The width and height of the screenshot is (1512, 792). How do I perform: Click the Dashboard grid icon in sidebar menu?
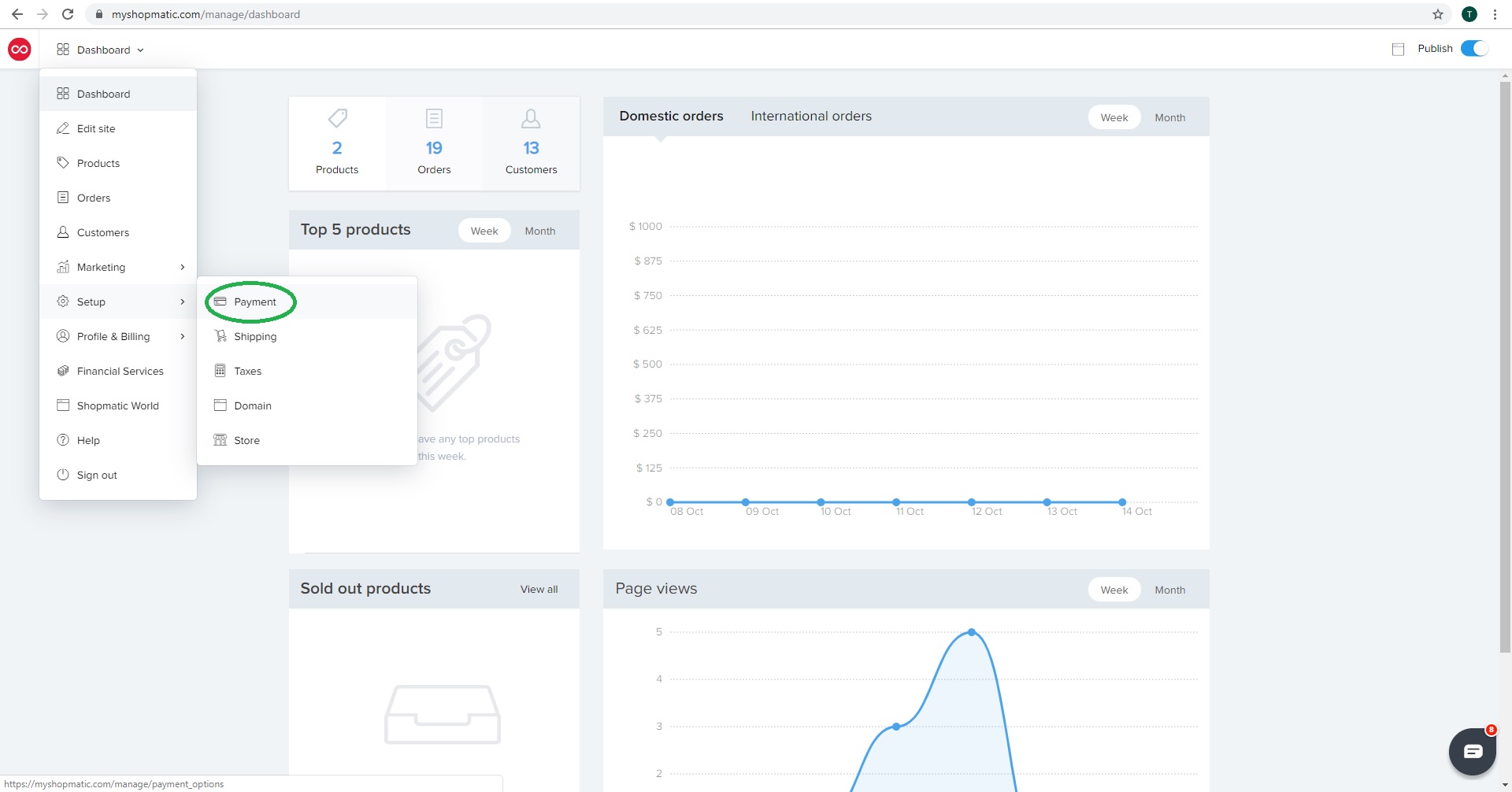coord(63,94)
